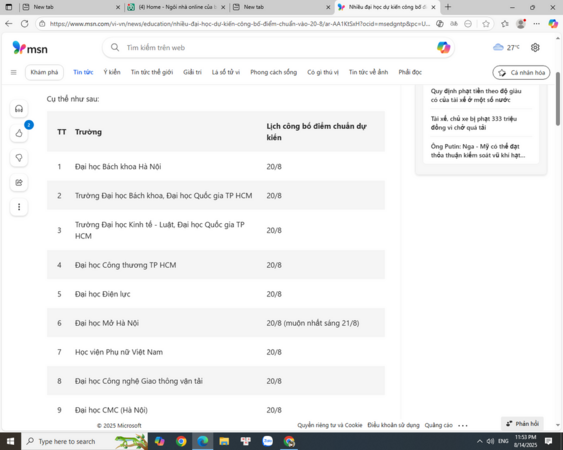This screenshot has height=450, width=563.
Task: Expand hidden system tray icons chevron
Action: pos(479,441)
